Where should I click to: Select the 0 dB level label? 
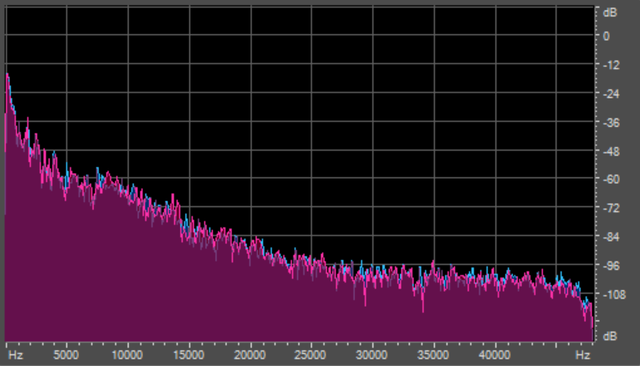606,36
